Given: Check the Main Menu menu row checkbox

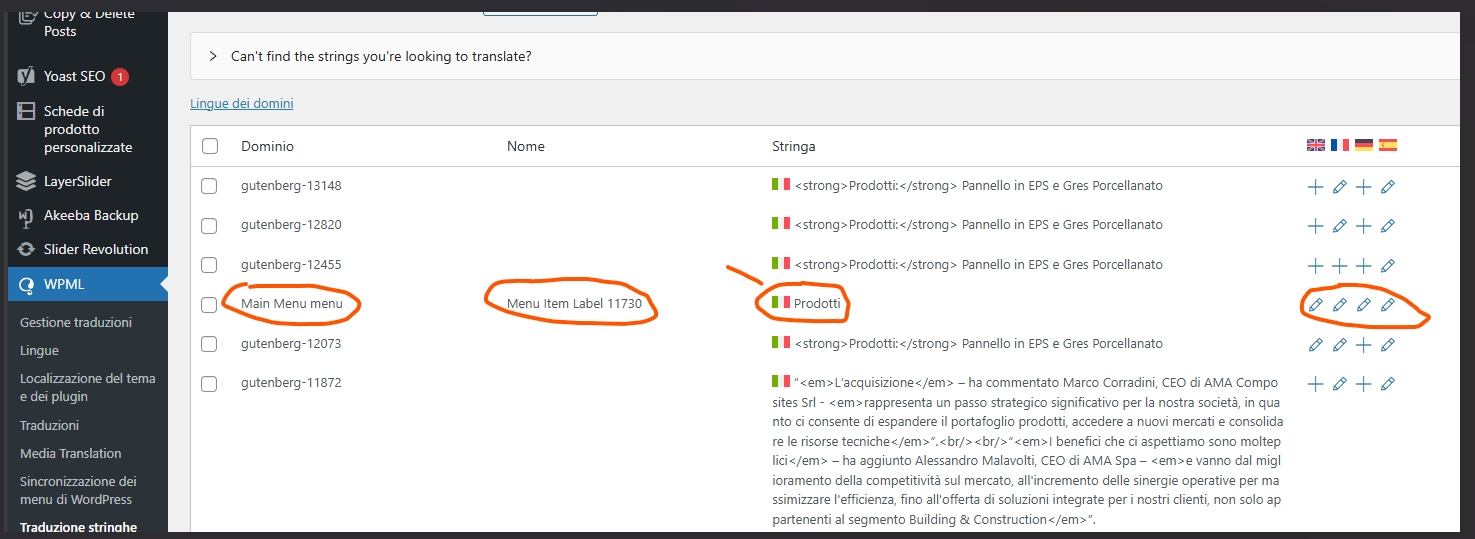Looking at the screenshot, I should coord(209,304).
